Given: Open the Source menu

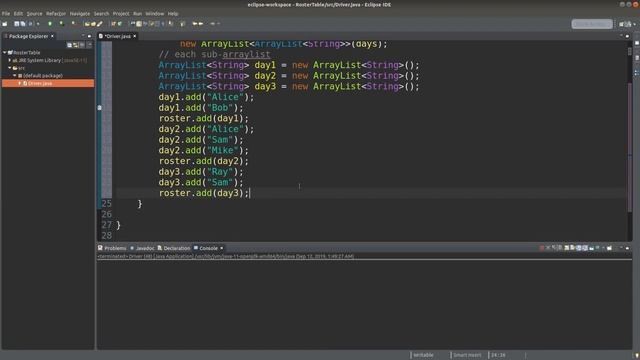Looking at the screenshot, I should (34, 13).
